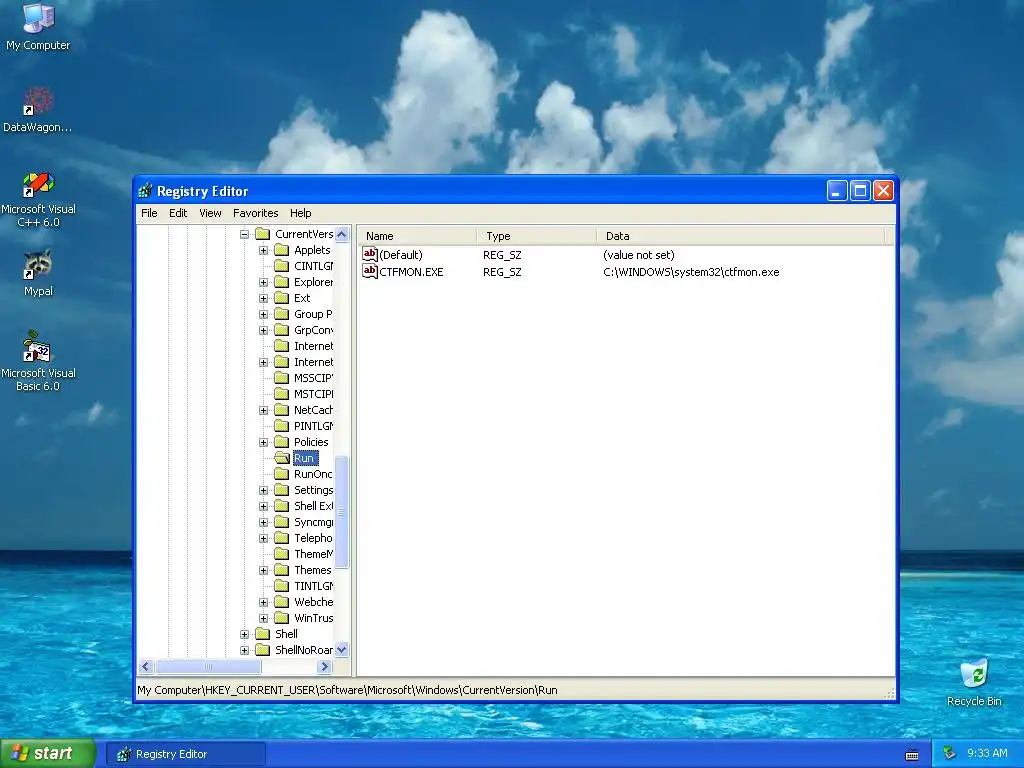Click the 9:33 AM taskbar clock
This screenshot has height=768, width=1024.
[x=987, y=754]
